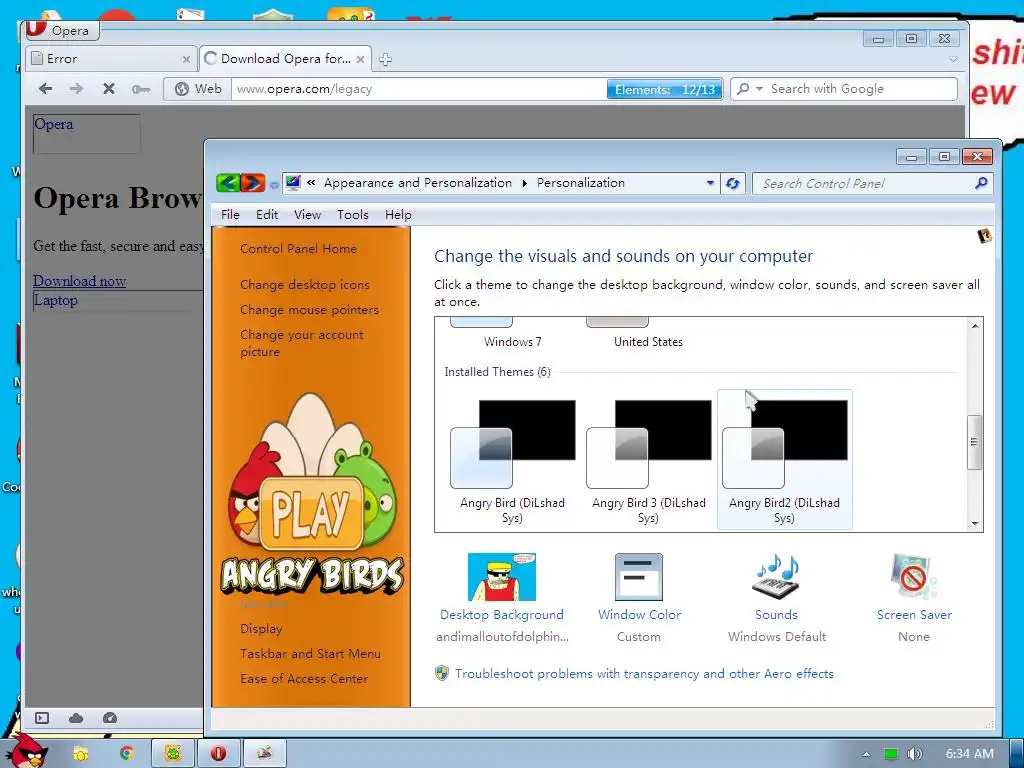This screenshot has height=768, width=1024.
Task: Go back in Opera browser
Action: pyautogui.click(x=45, y=88)
